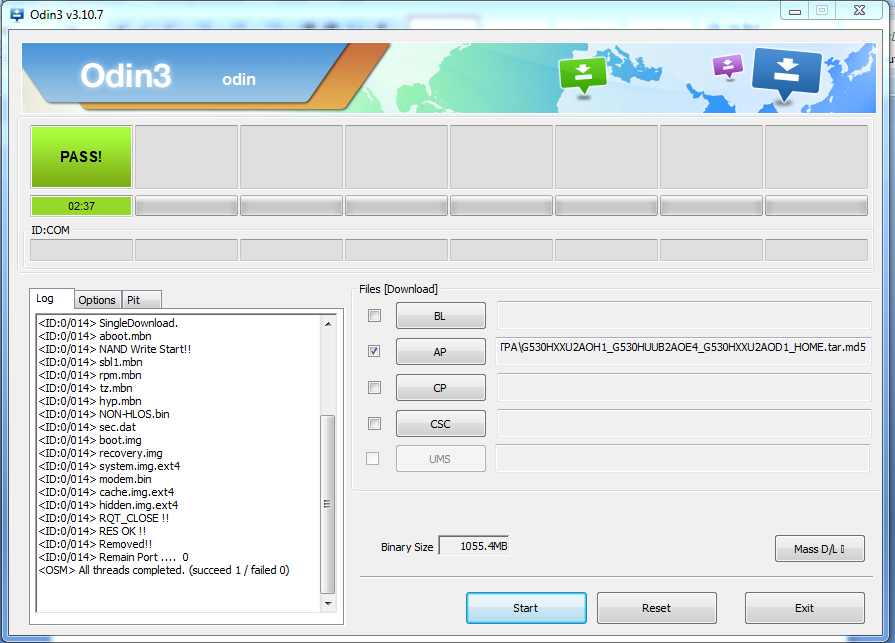Select log line 'Remain Port .... 0'
Viewport: 895px width, 643px height.
pos(114,557)
